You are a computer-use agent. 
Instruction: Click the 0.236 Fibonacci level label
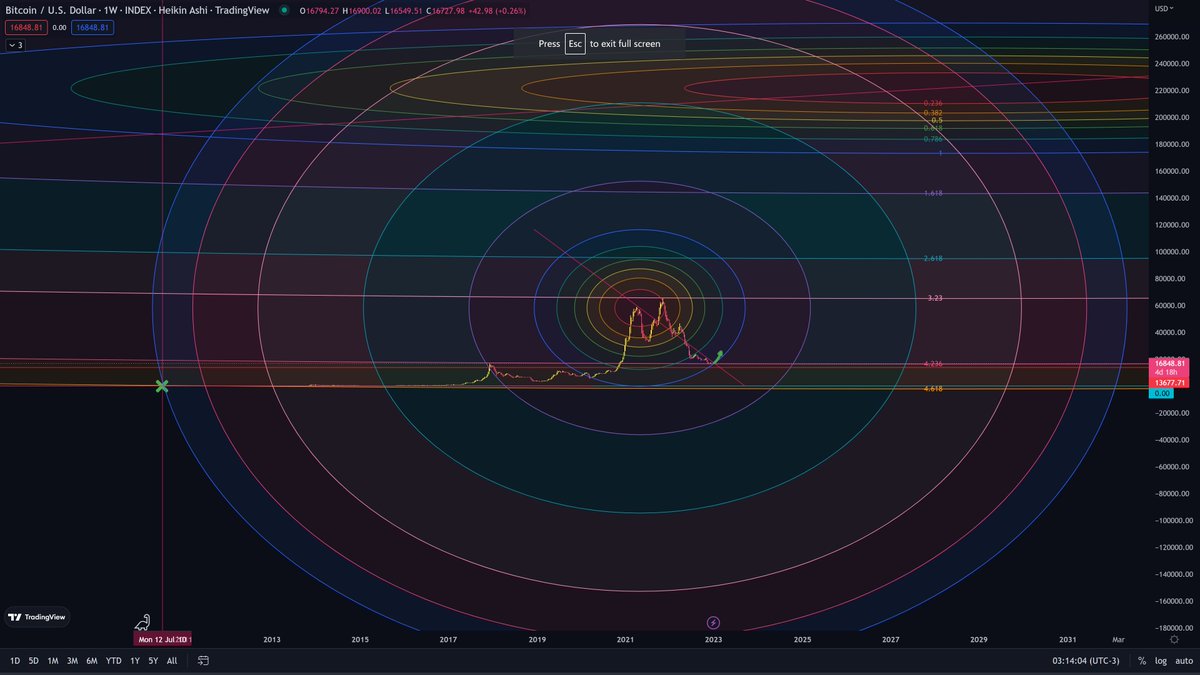[x=934, y=103]
